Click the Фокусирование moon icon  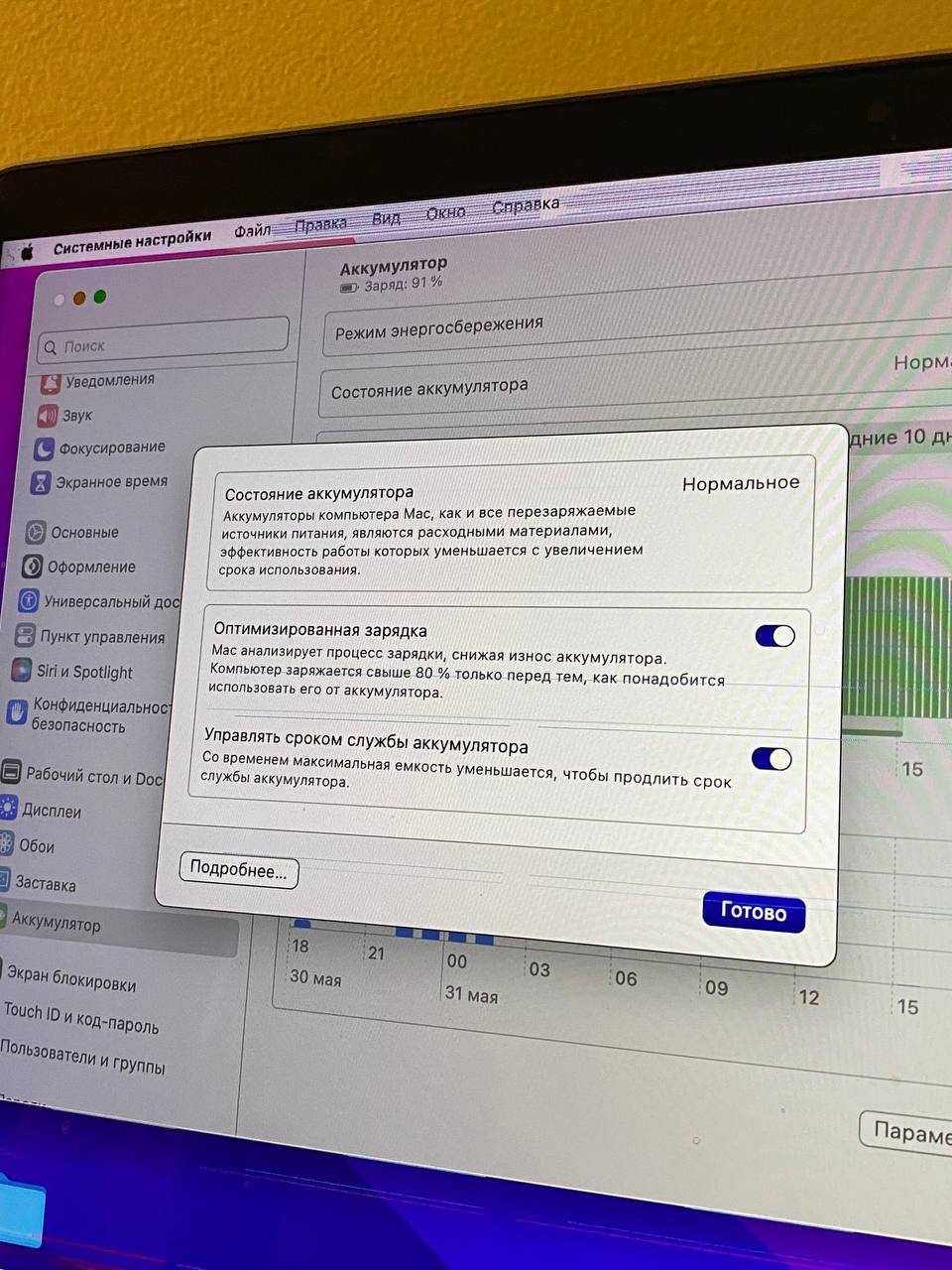click(44, 449)
